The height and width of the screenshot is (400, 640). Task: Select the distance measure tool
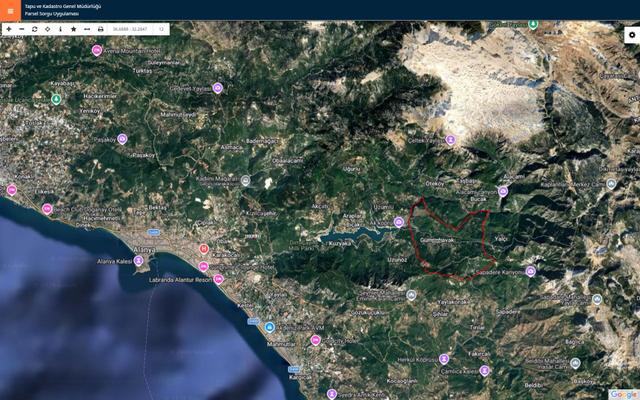pyautogui.click(x=87, y=29)
